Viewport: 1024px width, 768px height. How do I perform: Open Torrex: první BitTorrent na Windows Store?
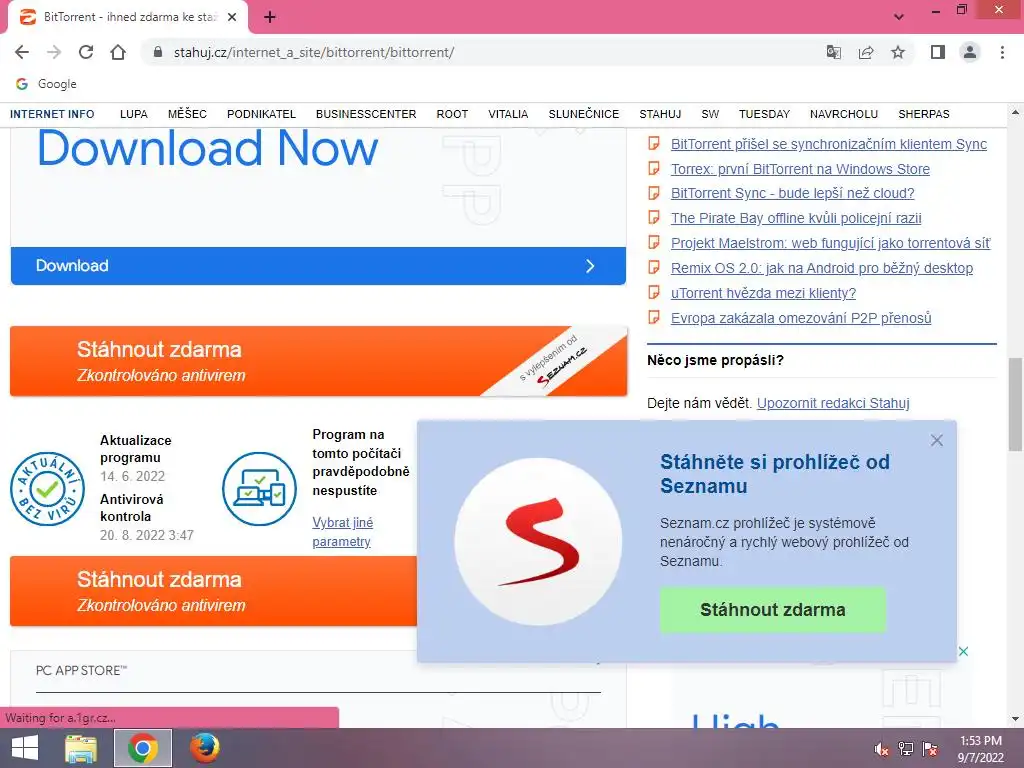pyautogui.click(x=800, y=169)
